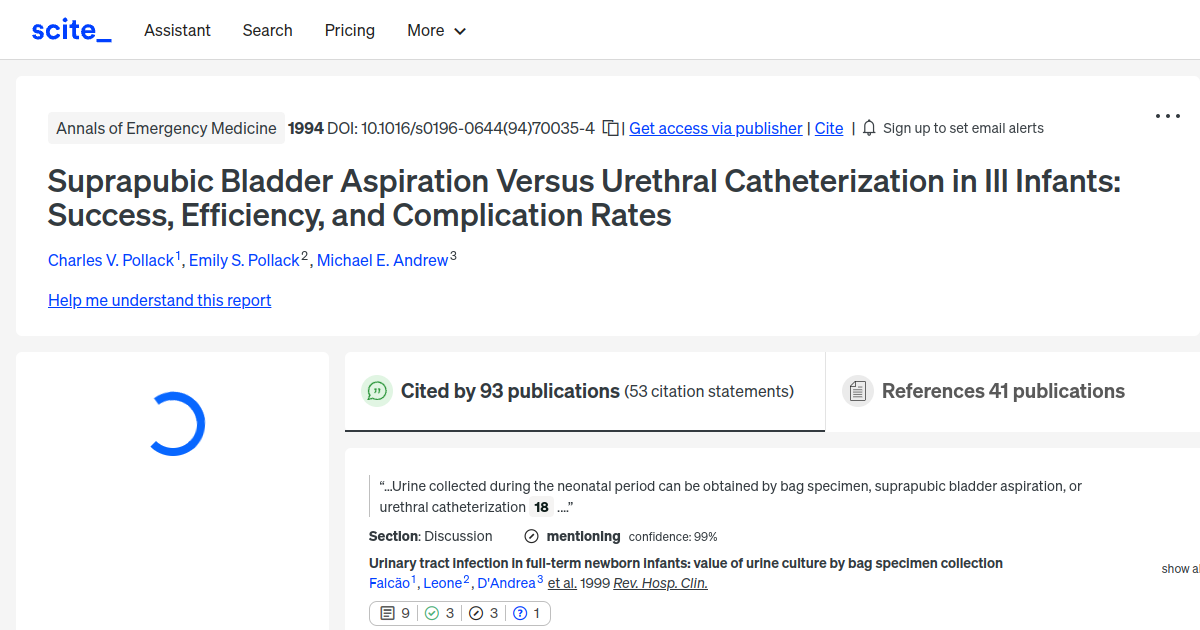
Task: Click the blue loading spinner
Action: click(177, 423)
